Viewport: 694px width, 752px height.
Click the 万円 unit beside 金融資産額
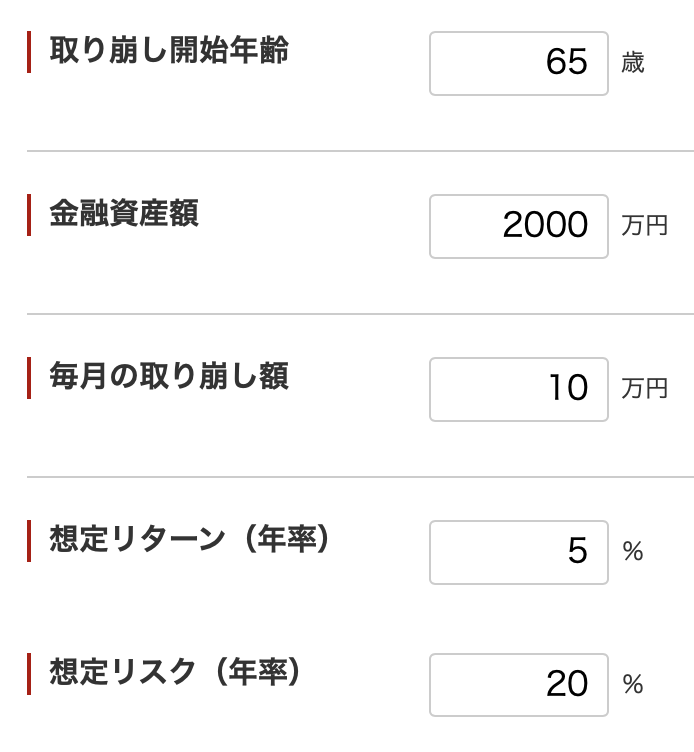pyautogui.click(x=644, y=226)
